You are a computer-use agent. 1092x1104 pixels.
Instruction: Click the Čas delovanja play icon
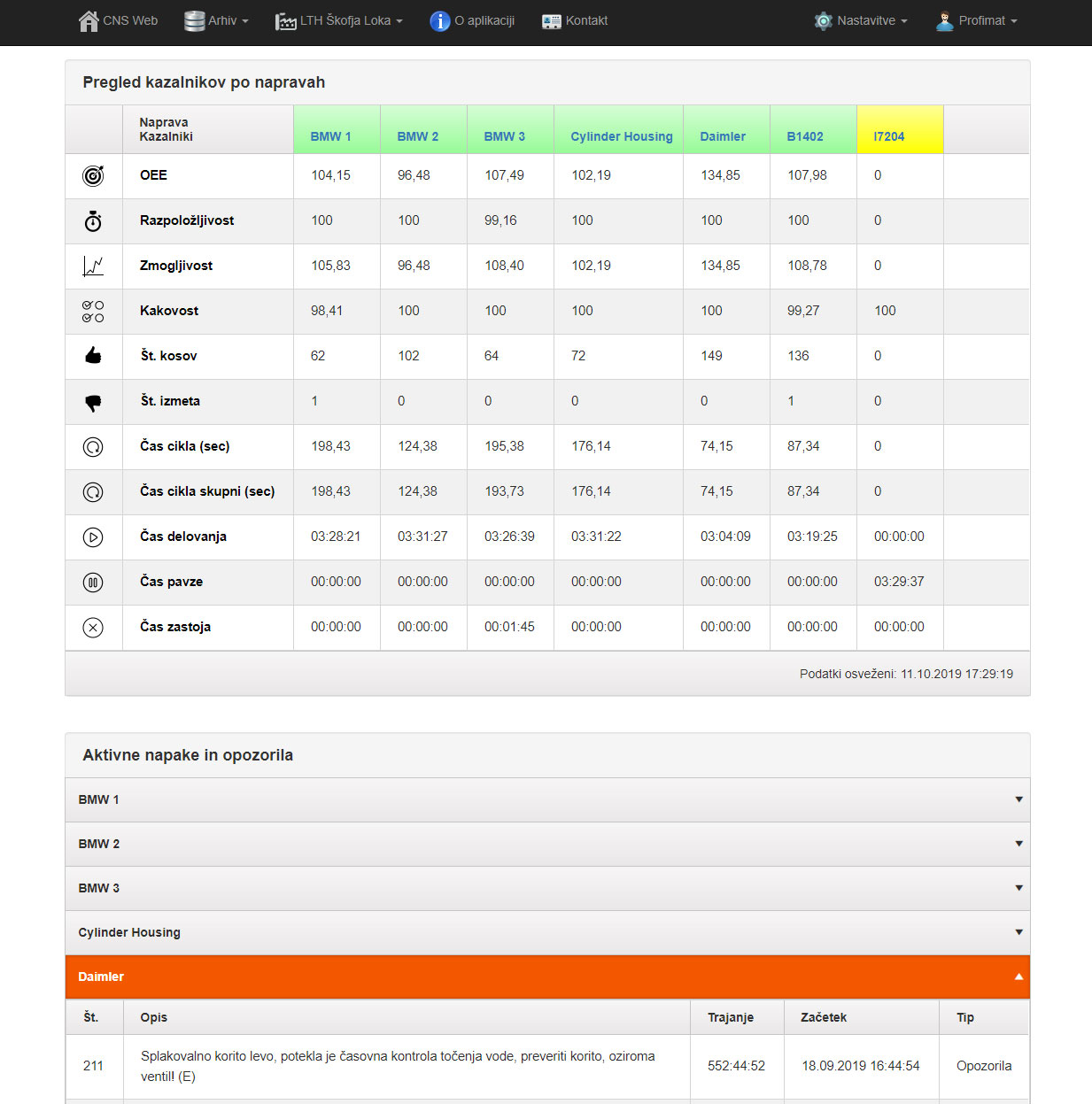pos(93,537)
